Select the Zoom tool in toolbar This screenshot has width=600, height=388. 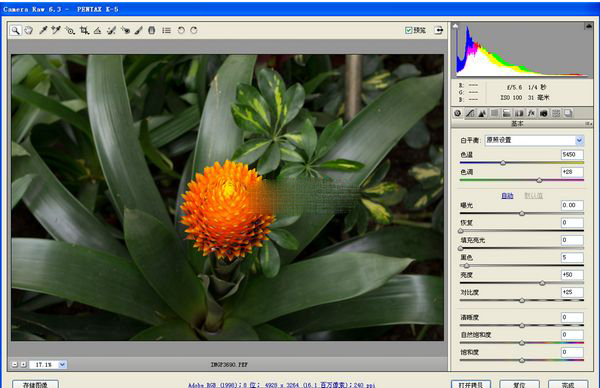point(15,30)
